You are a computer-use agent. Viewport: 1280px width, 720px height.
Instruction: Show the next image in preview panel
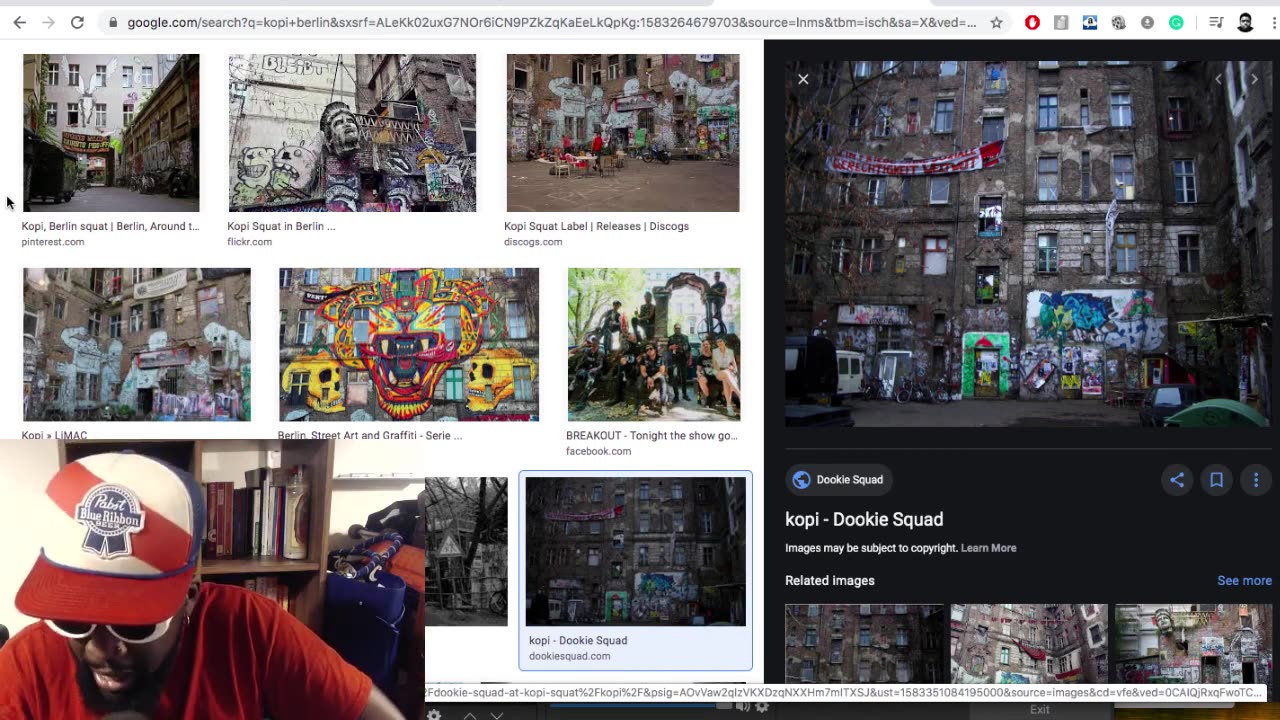[x=1254, y=79]
